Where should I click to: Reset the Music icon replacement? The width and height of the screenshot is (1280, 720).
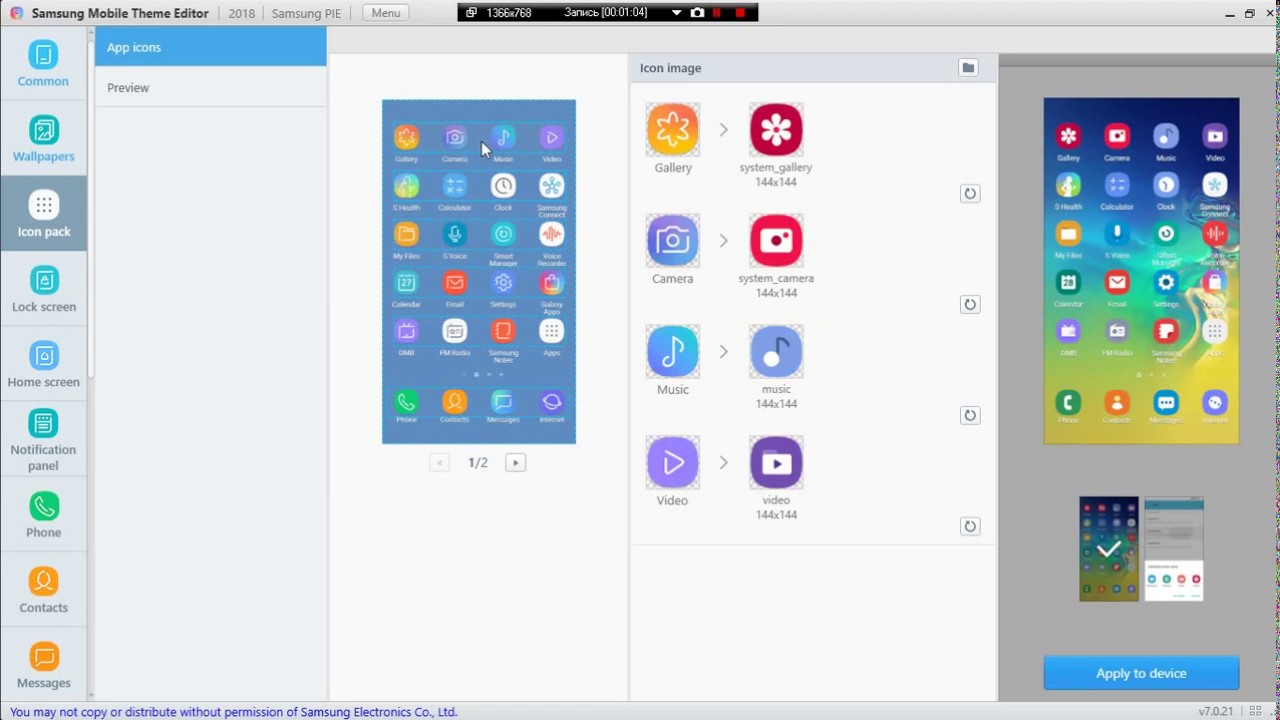pos(969,416)
